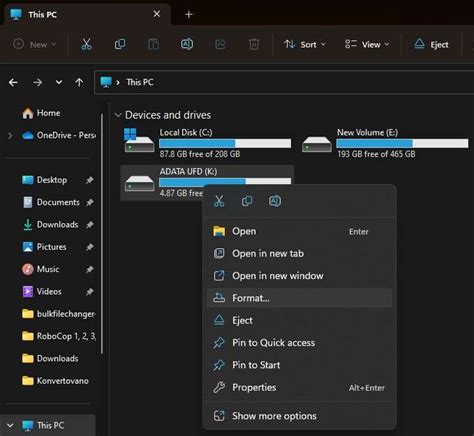Viewport: 474px width, 436px height.
Task: Click the Rename icon in the toolbar
Action: point(187,44)
